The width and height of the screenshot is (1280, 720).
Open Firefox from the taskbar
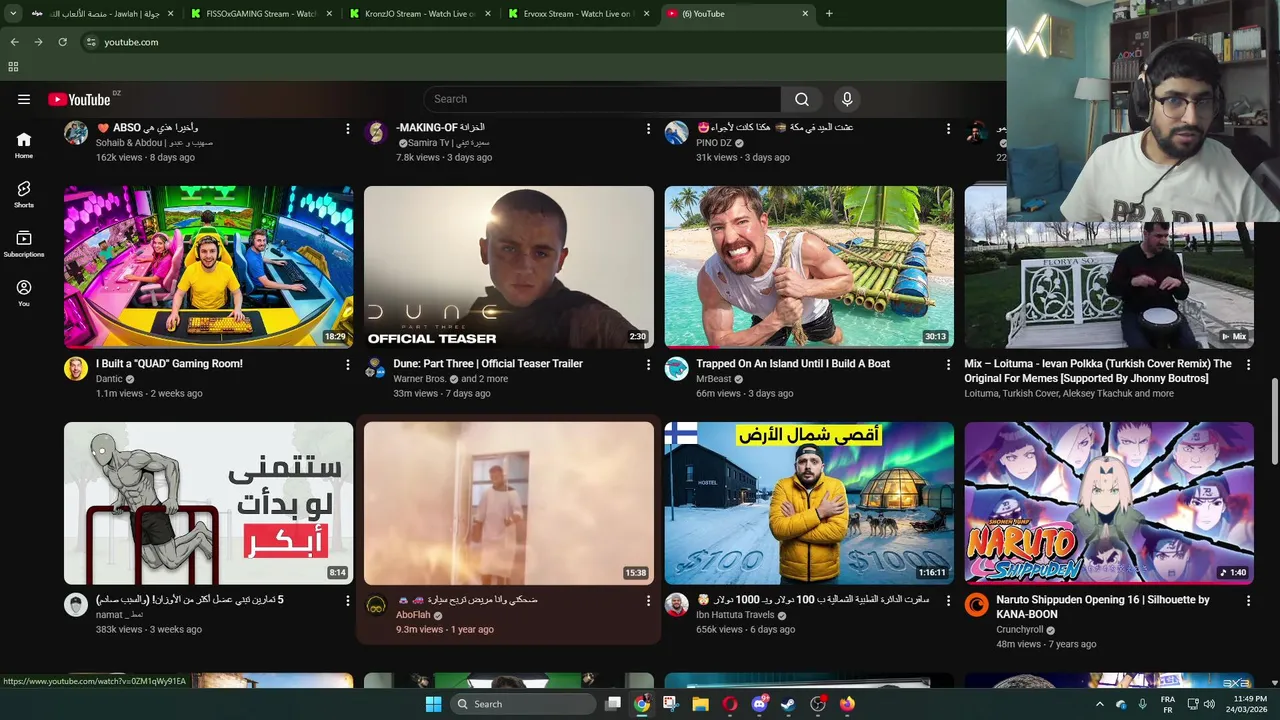[848, 704]
